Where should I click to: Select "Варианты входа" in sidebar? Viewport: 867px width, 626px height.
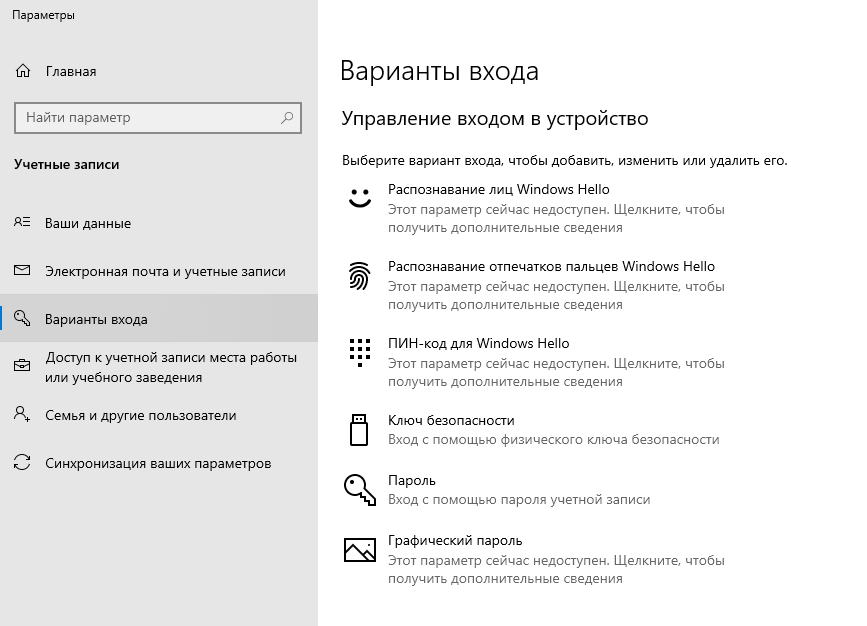pyautogui.click(x=159, y=319)
